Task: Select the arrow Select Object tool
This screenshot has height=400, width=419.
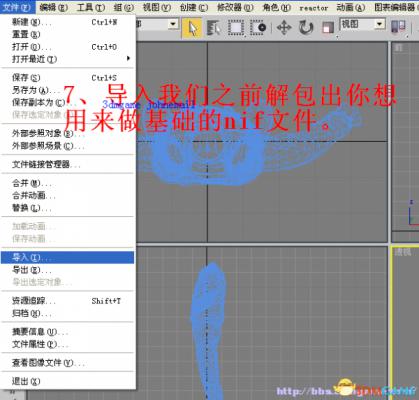Action: (192, 28)
